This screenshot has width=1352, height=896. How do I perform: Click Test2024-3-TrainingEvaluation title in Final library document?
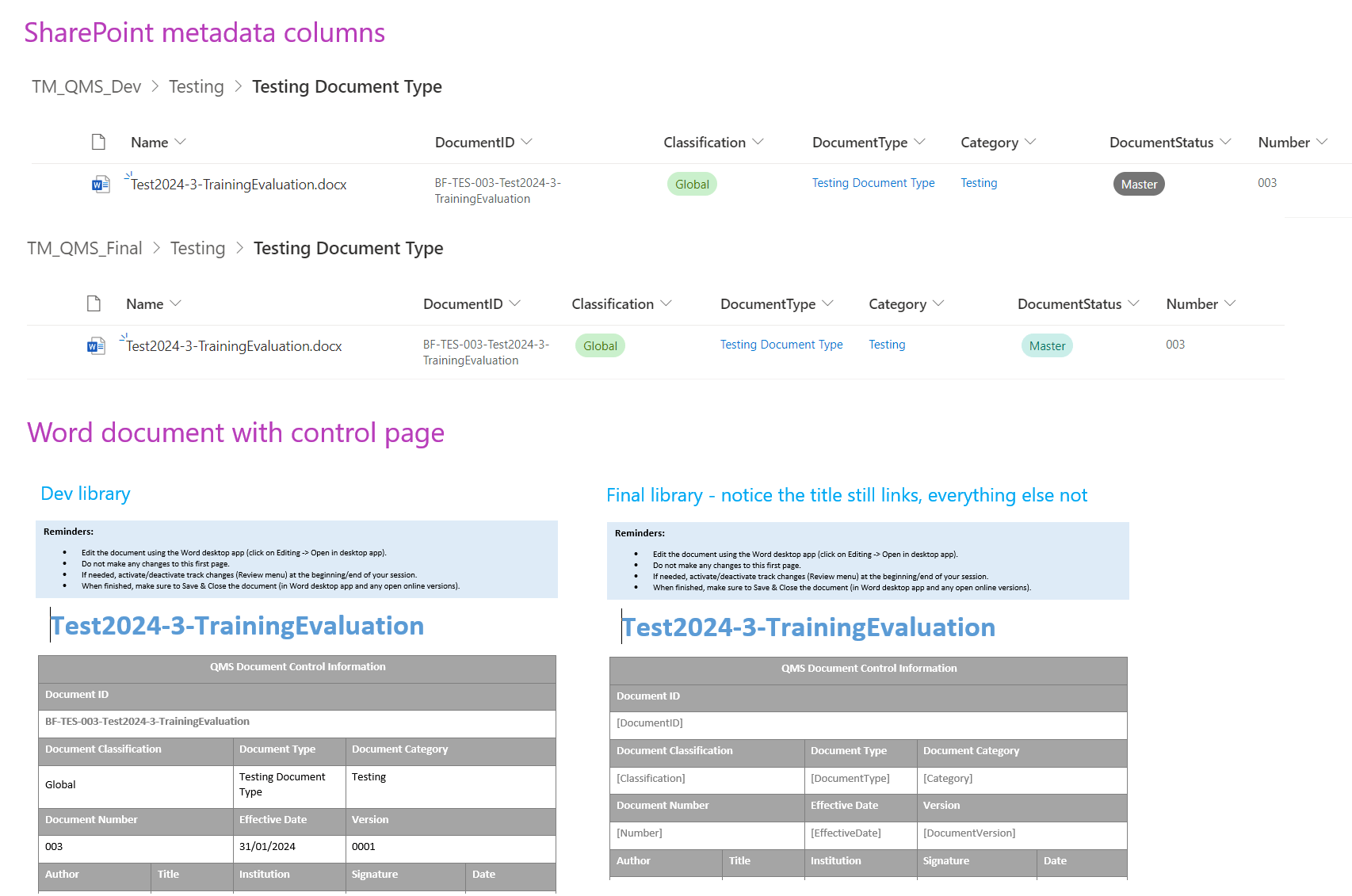[809, 627]
